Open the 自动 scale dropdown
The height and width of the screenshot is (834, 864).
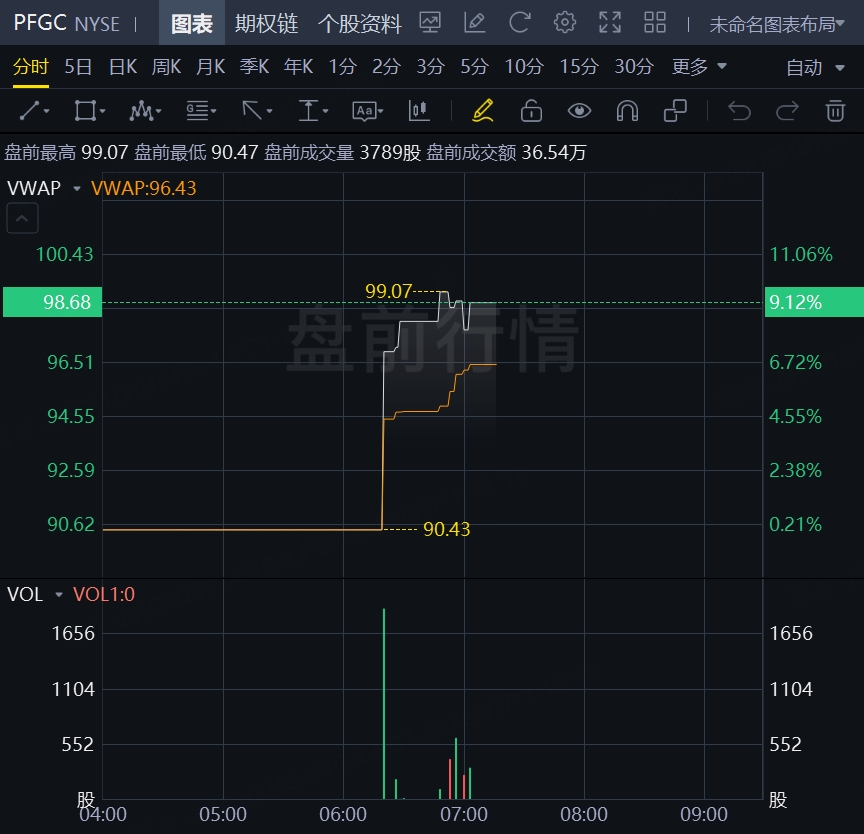coord(813,67)
